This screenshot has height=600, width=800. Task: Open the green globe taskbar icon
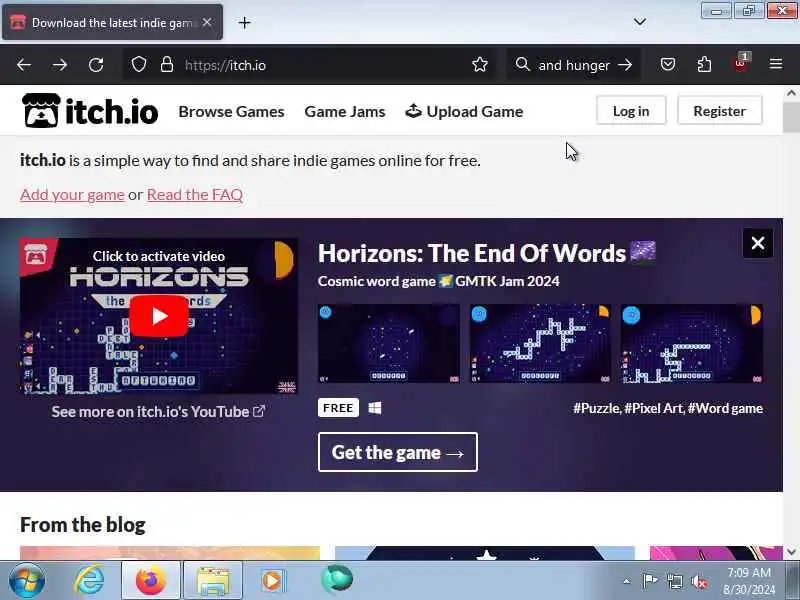click(336, 579)
